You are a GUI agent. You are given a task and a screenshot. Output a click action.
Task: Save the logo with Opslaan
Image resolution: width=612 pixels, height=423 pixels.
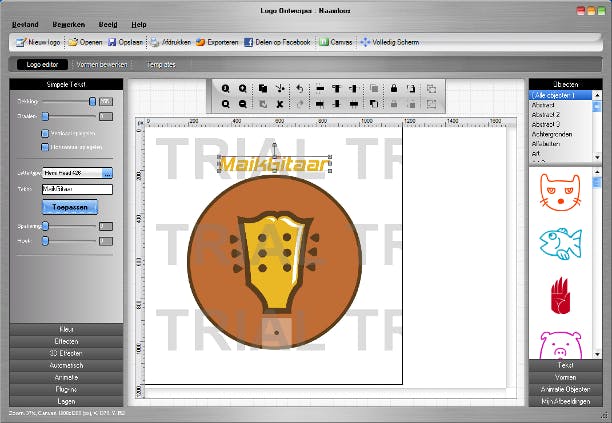pos(126,42)
